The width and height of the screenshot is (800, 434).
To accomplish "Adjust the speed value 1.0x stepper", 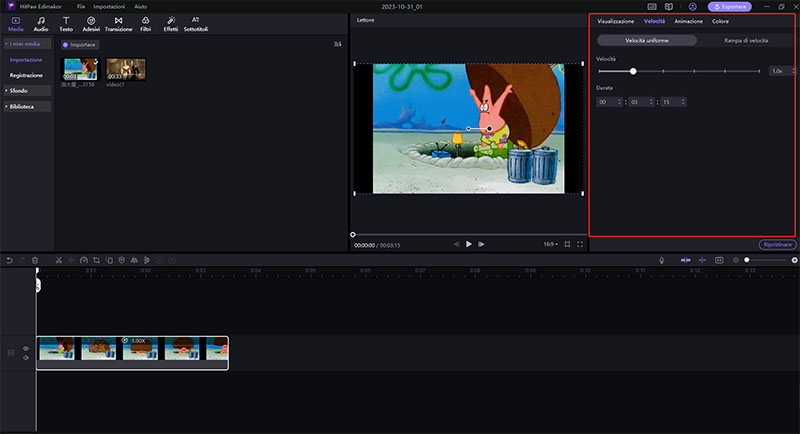I will tap(782, 71).
